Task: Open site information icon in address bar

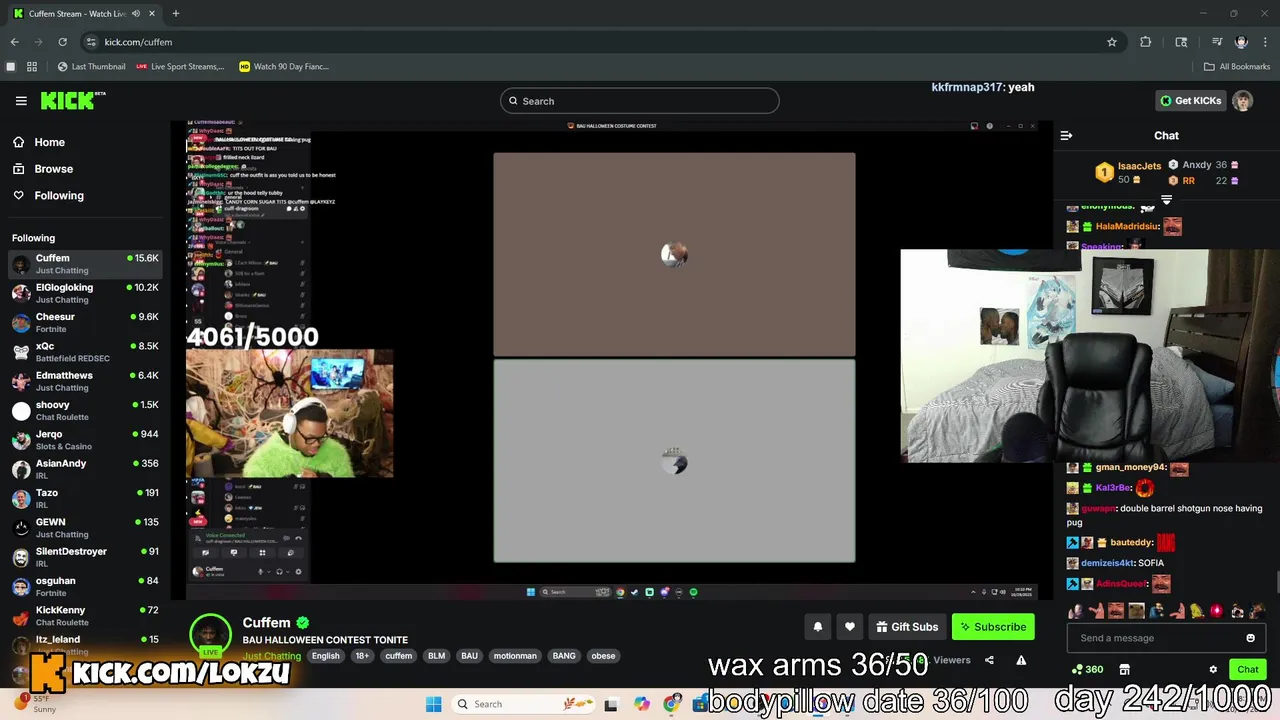Action: point(91,42)
